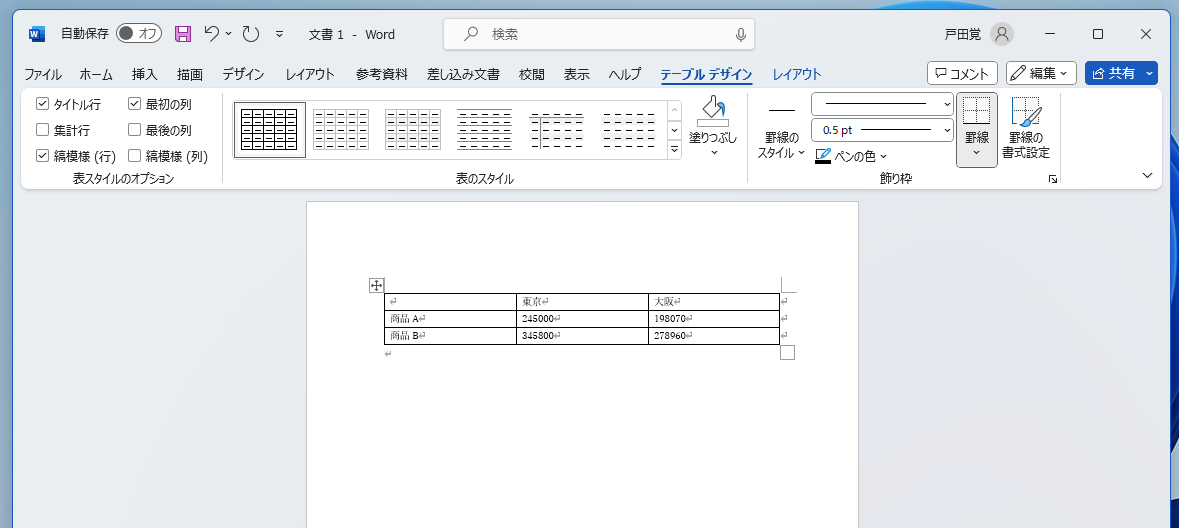
Task: Switch to the 描画 tab
Action: coord(189,74)
